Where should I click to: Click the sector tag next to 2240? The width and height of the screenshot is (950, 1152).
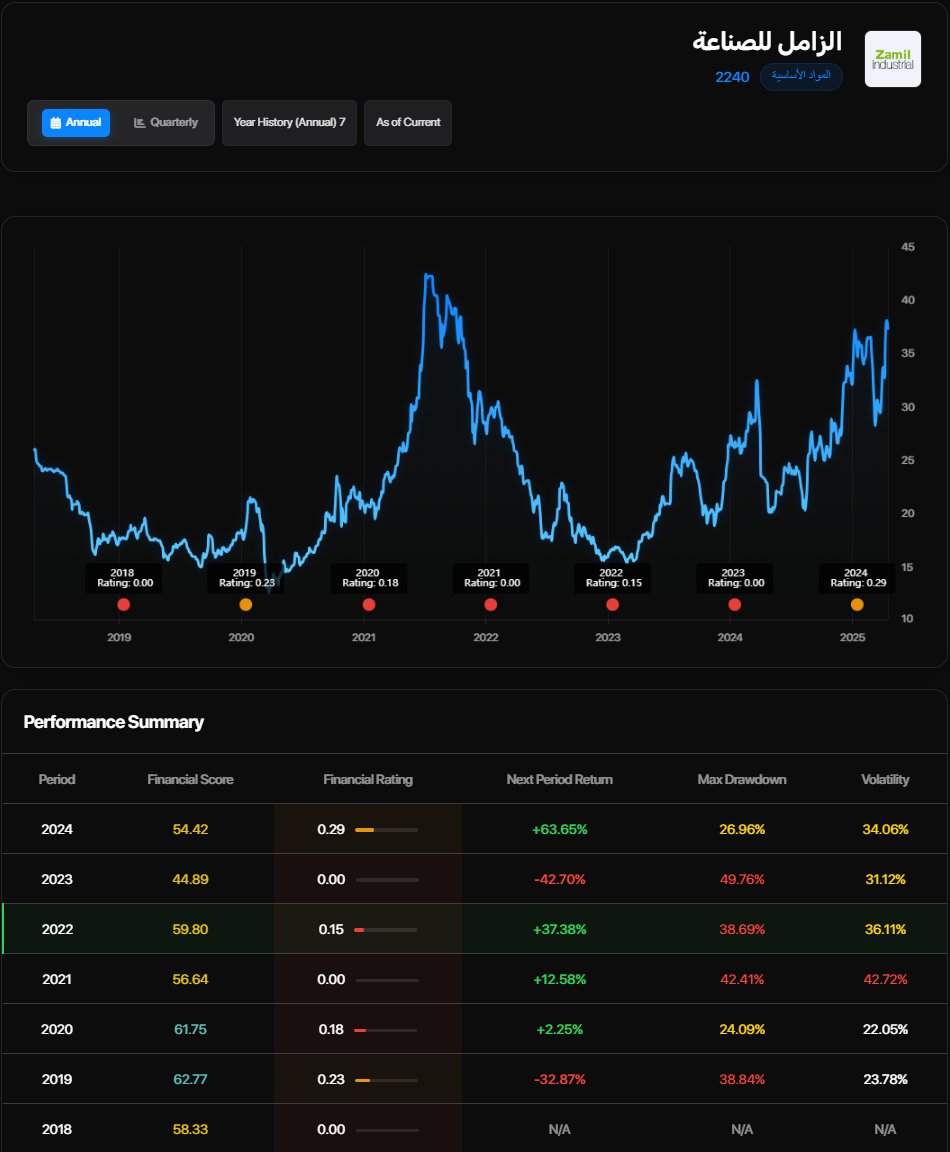[x=801, y=76]
